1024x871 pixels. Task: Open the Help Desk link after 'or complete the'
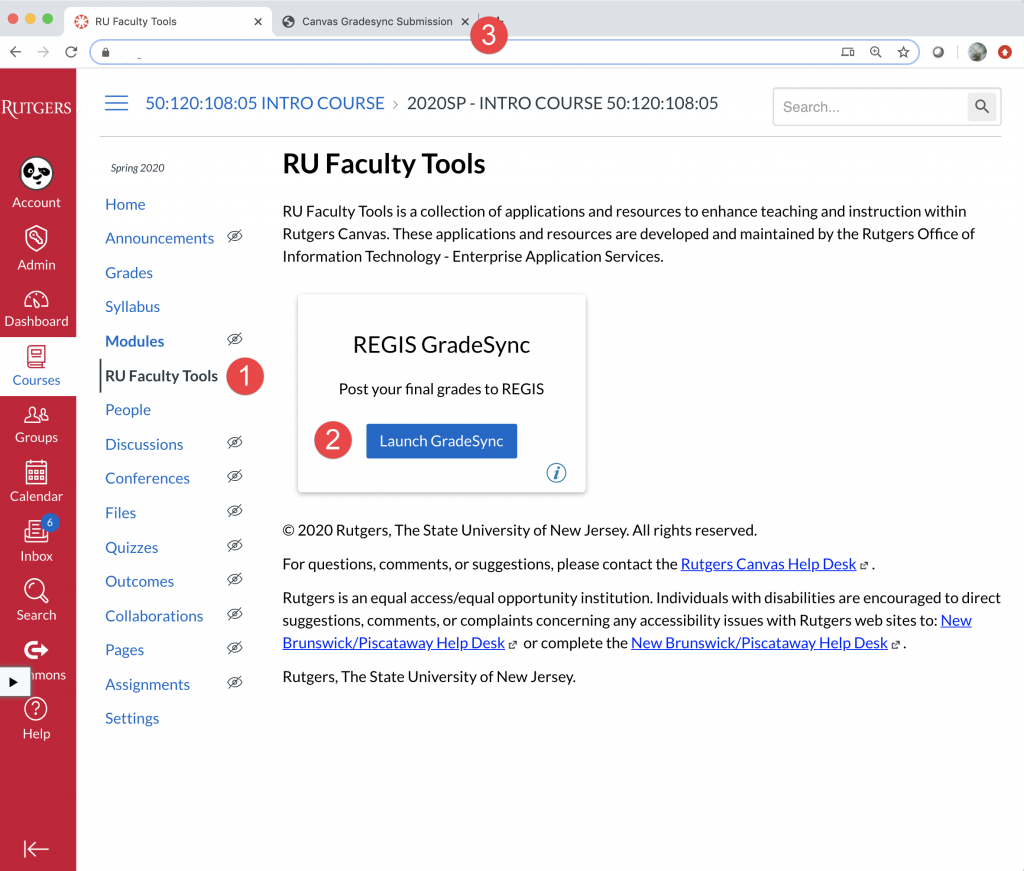(x=760, y=643)
